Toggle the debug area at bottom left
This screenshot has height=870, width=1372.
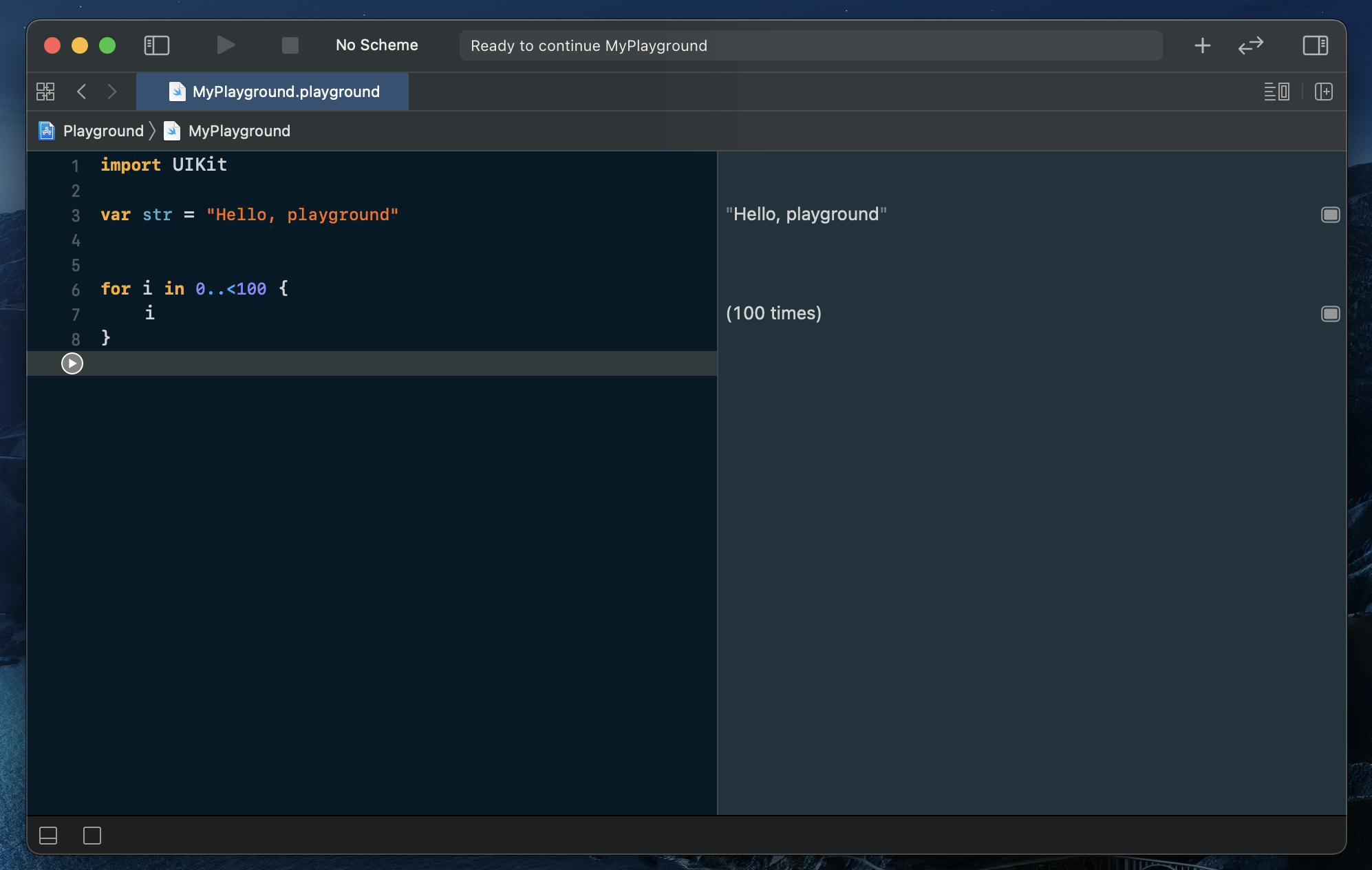(48, 836)
